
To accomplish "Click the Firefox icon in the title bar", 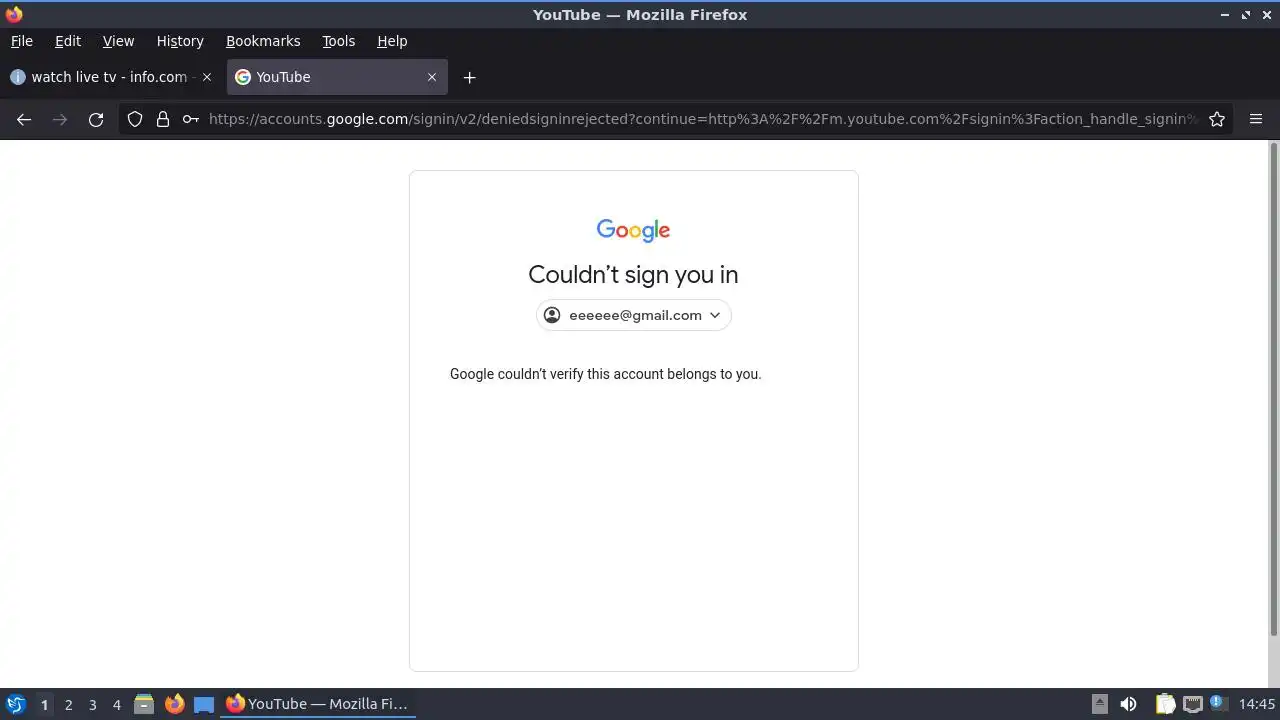I will point(14,14).
